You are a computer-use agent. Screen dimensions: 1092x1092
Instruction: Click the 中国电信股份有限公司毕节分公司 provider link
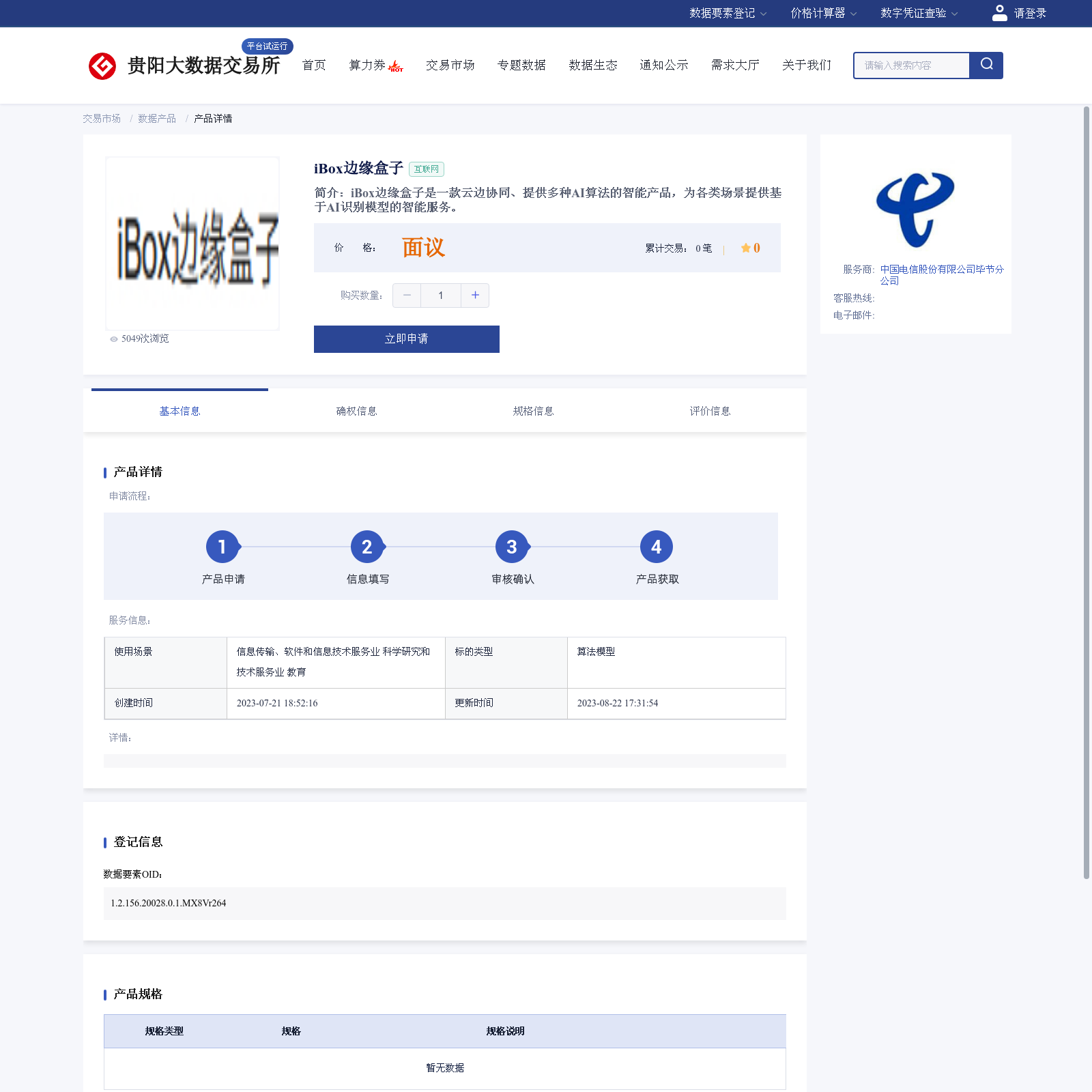942,275
